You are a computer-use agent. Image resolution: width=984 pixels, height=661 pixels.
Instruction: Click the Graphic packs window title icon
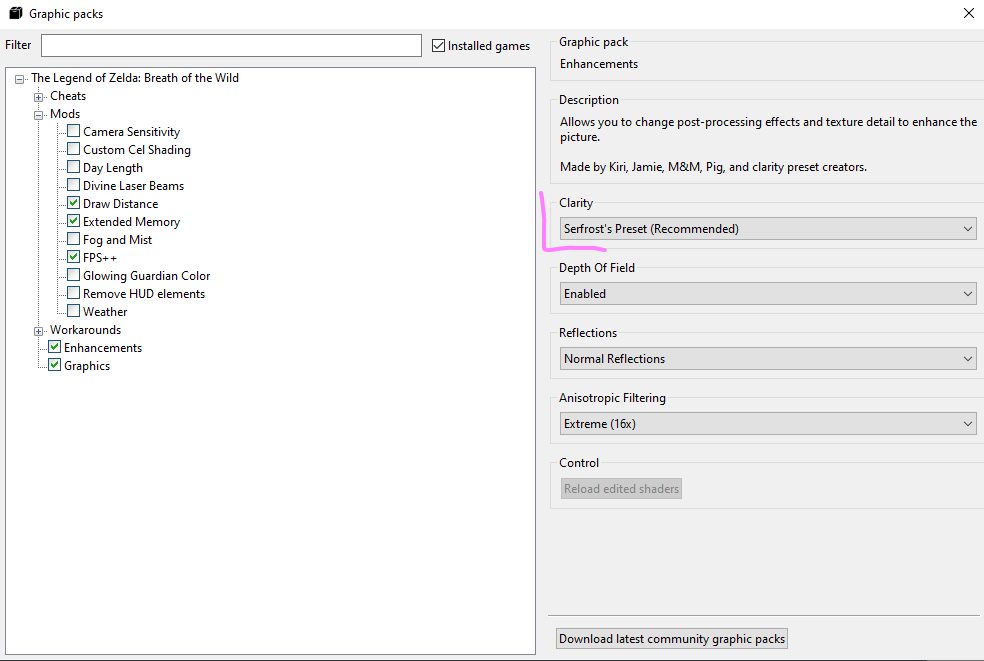point(16,13)
